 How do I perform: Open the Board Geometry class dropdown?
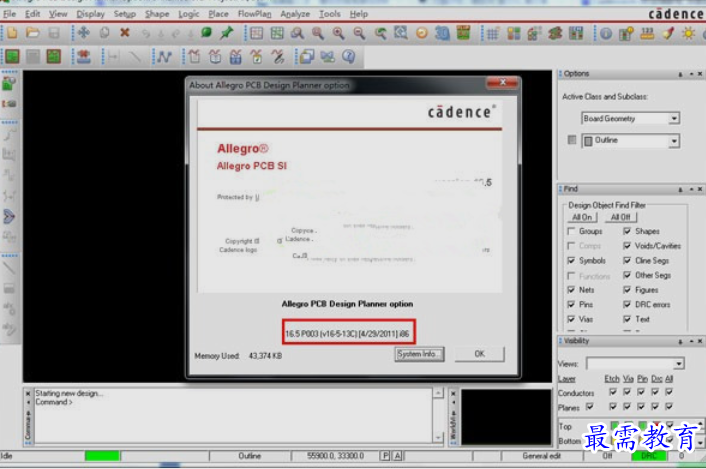tap(674, 119)
